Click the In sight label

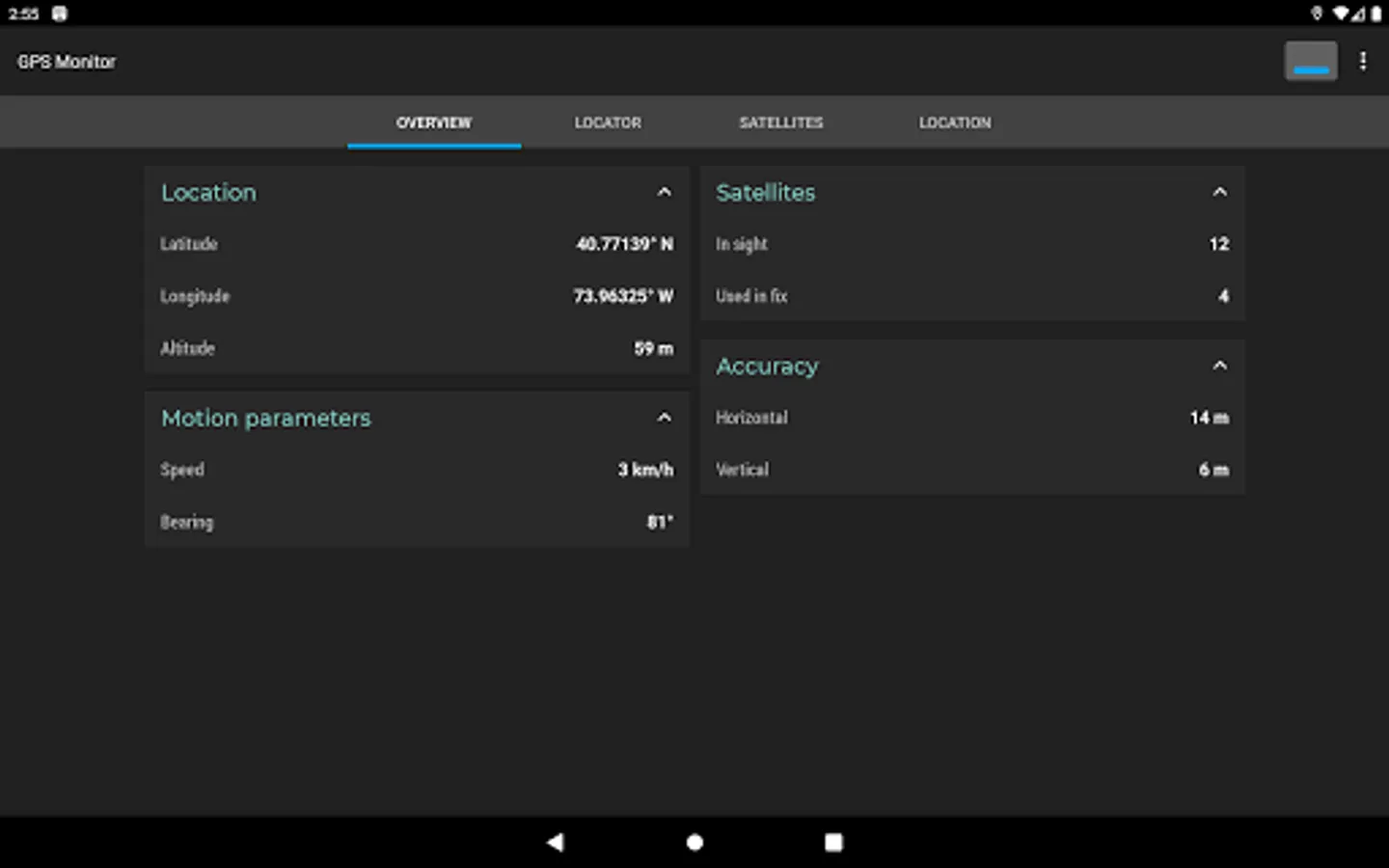742,244
